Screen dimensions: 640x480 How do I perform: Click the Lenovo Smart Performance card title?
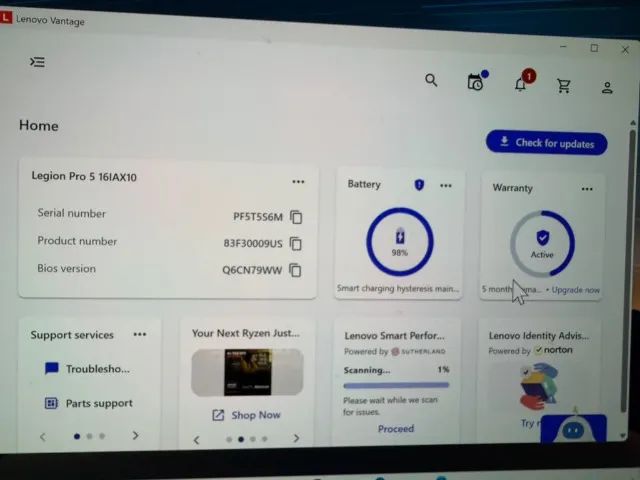coord(394,336)
